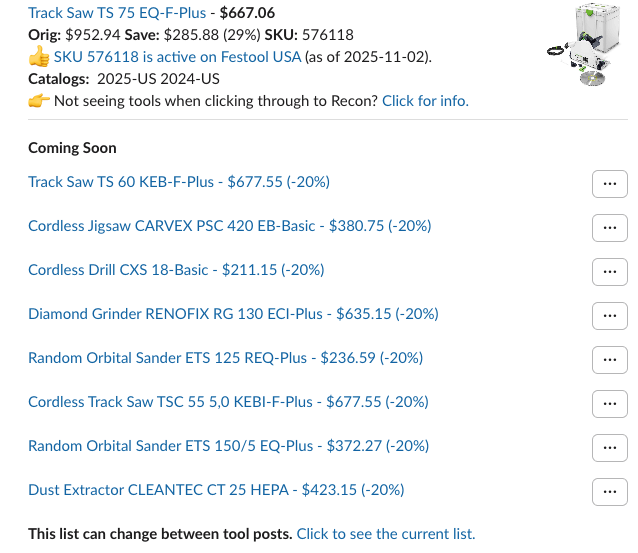Open more options for Sander ETS 150/5
The width and height of the screenshot is (638, 553).
[609, 447]
